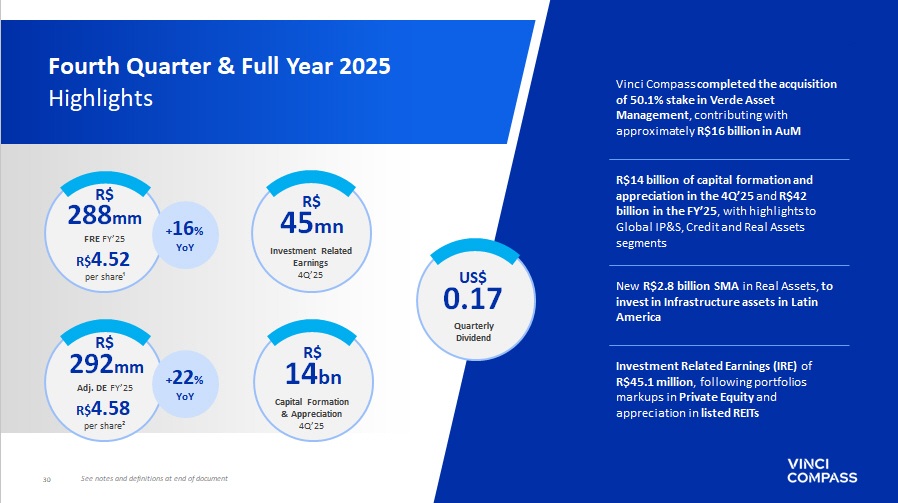This screenshot has height=503, width=898.
Task: Select the Quarterly Dividend label
Action: click(x=473, y=332)
